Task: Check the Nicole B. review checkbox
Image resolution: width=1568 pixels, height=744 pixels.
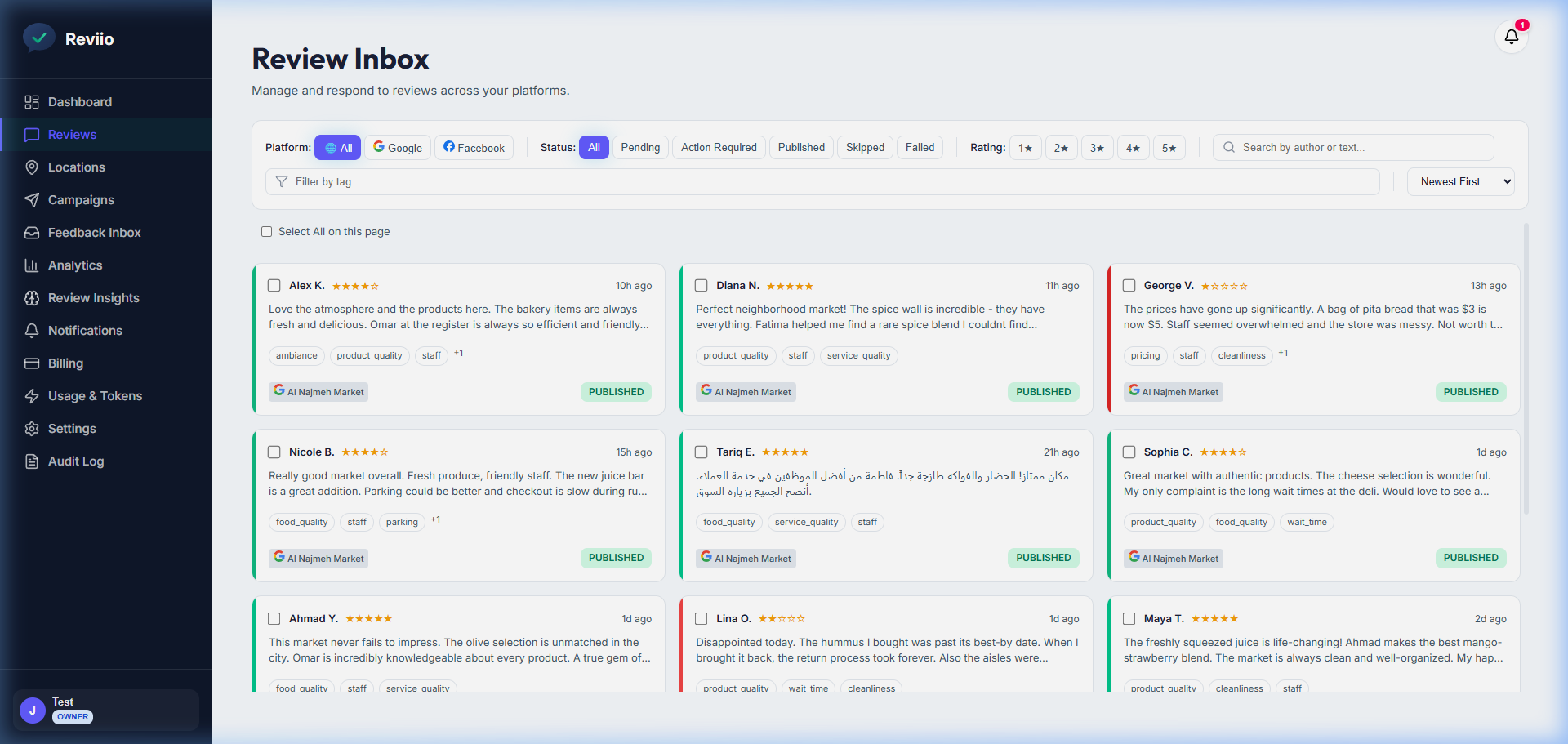Action: click(x=274, y=452)
